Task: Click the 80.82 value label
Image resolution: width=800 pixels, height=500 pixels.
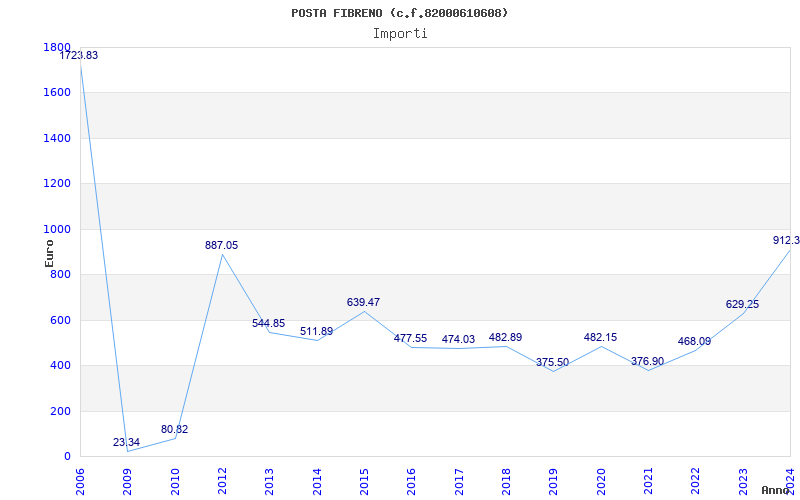Action: coord(174,429)
